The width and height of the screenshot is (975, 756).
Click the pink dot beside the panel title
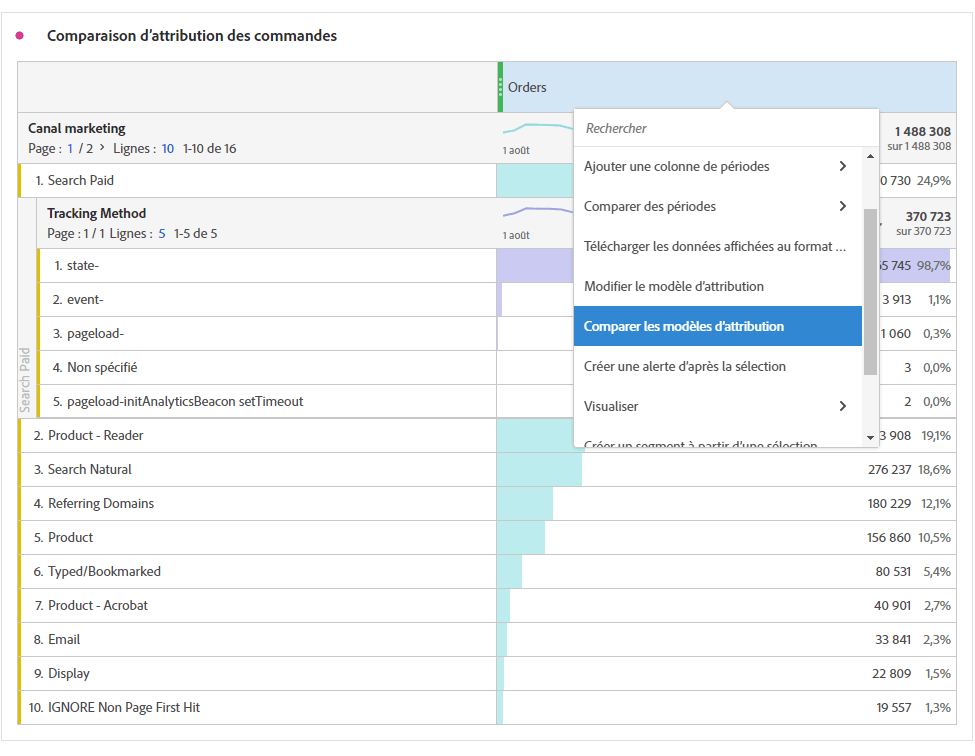pos(19,36)
